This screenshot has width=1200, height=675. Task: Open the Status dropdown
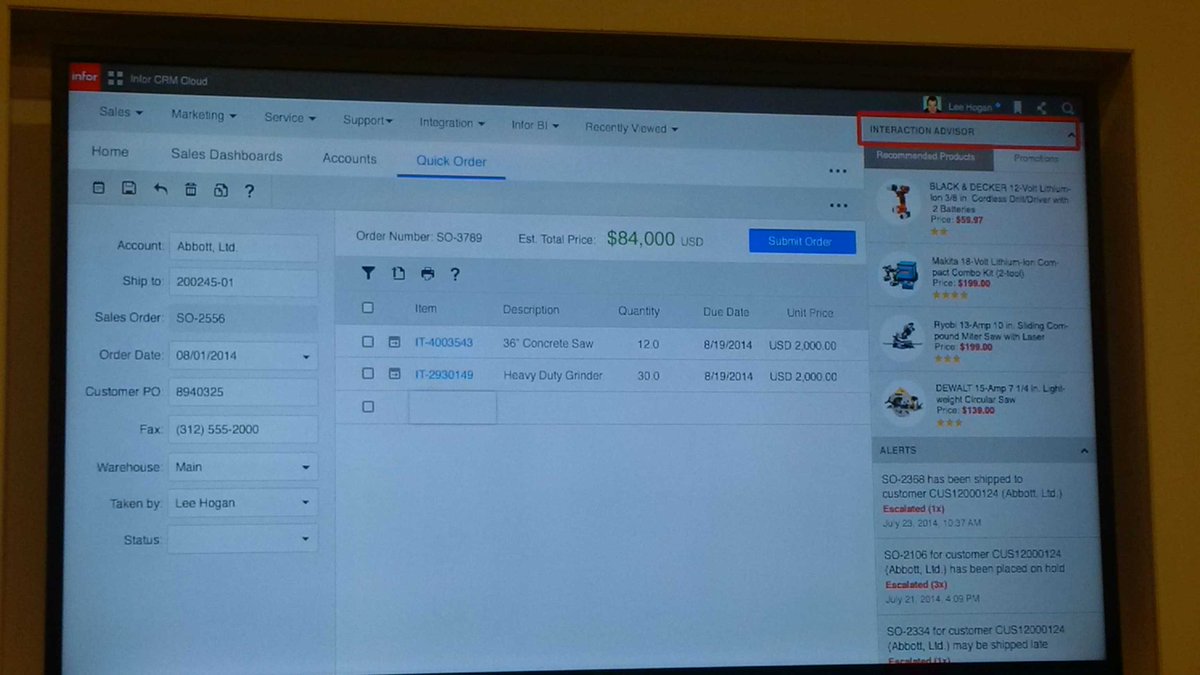[306, 540]
